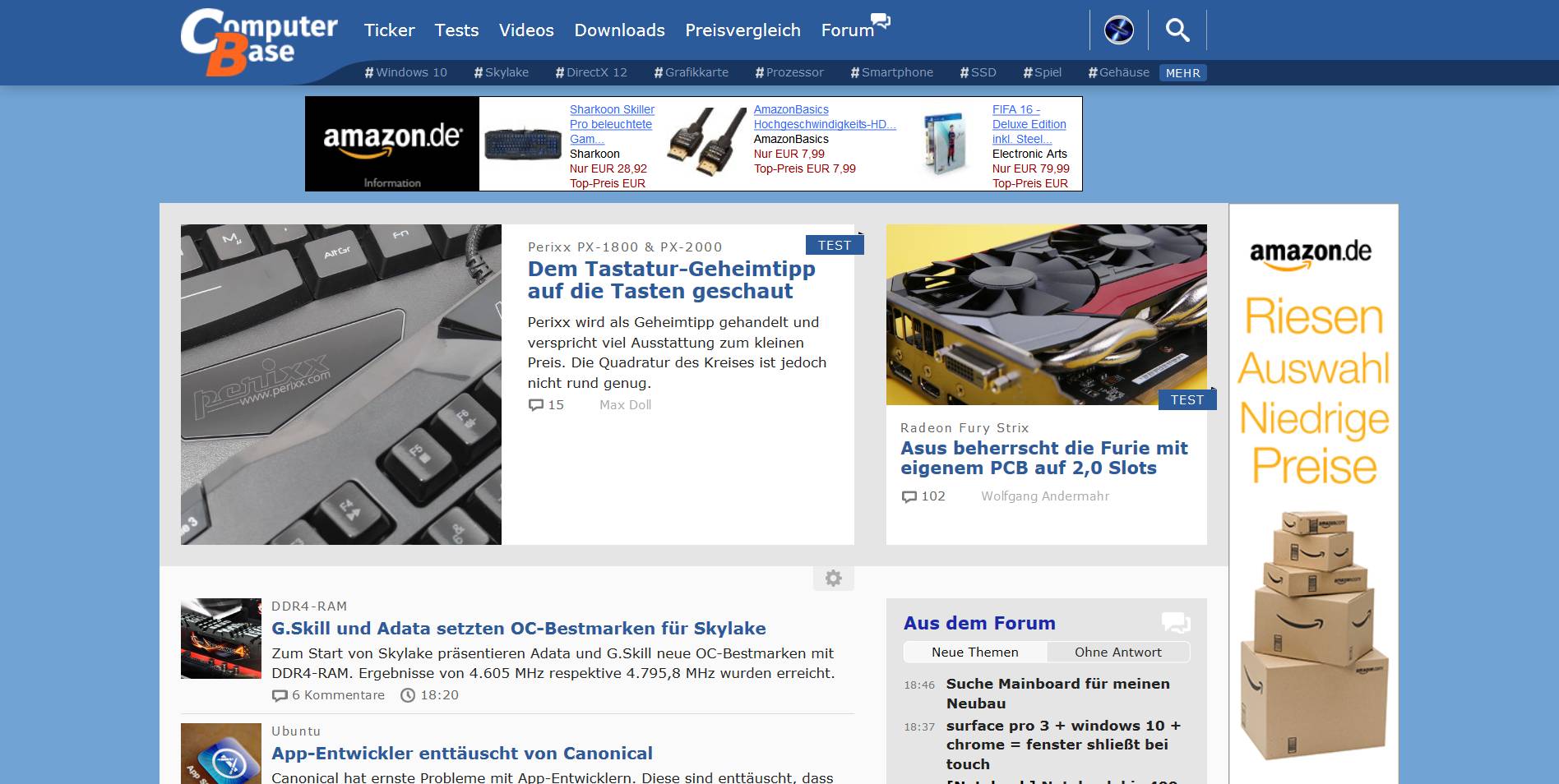This screenshot has width=1559, height=784.
Task: Switch to the Ohne Antwort tab
Action: pyautogui.click(x=1118, y=652)
